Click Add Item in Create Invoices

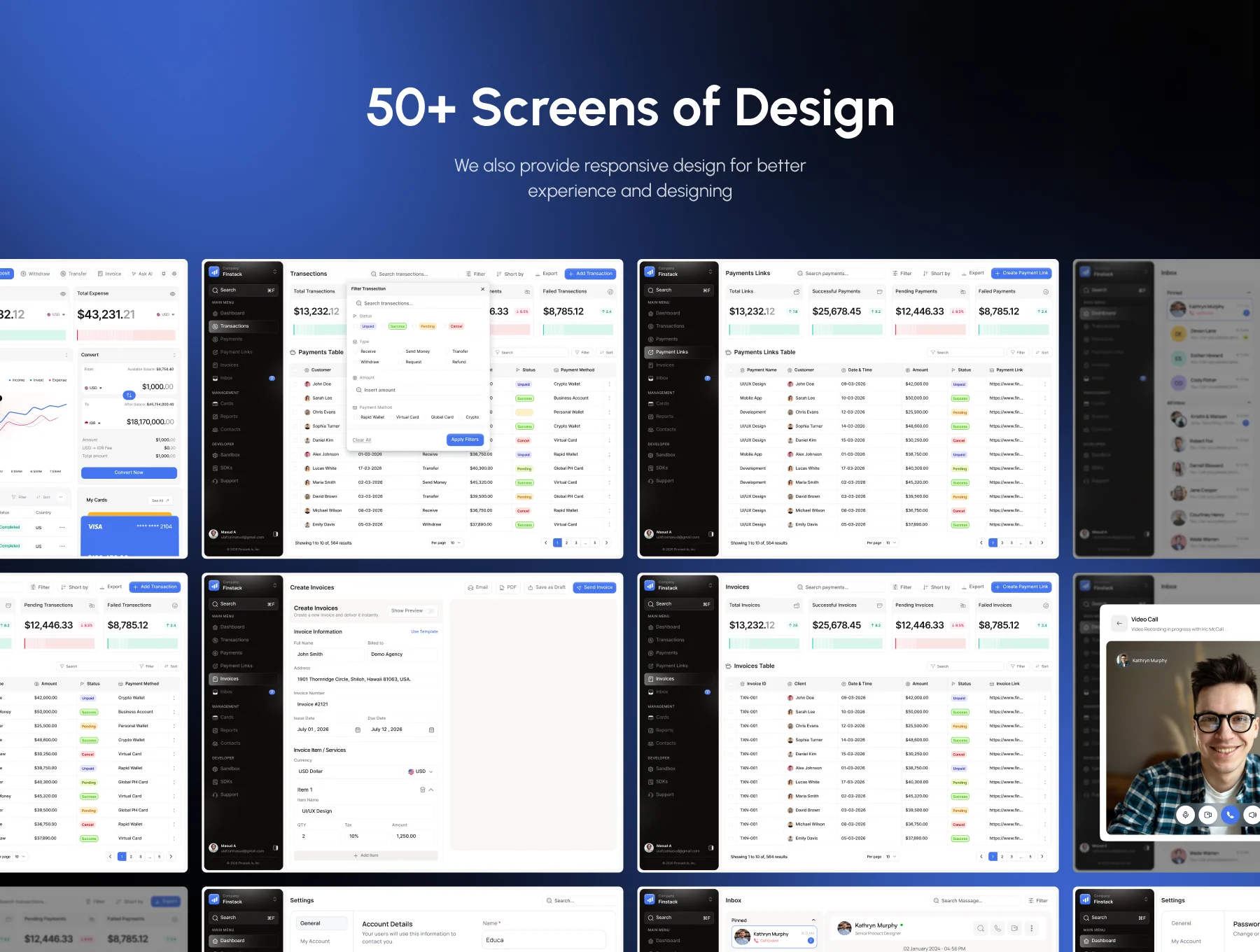[365, 855]
